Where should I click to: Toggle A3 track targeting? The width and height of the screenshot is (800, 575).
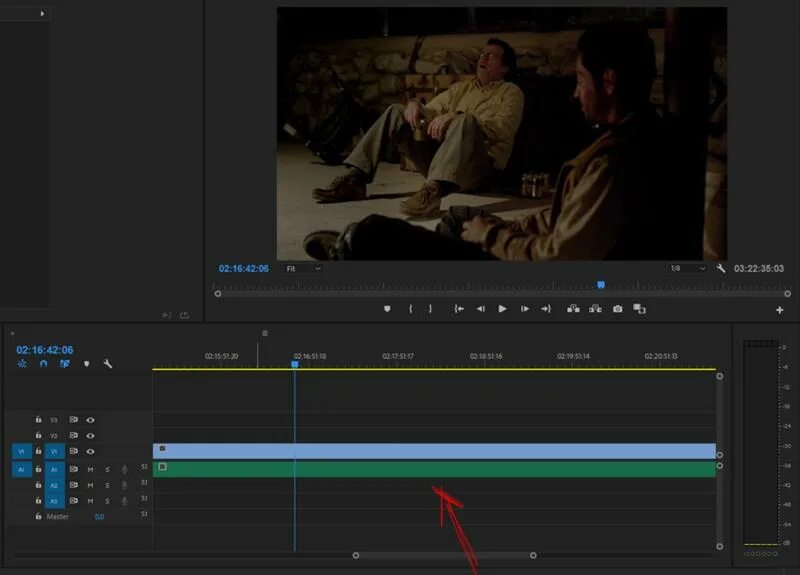(x=54, y=501)
